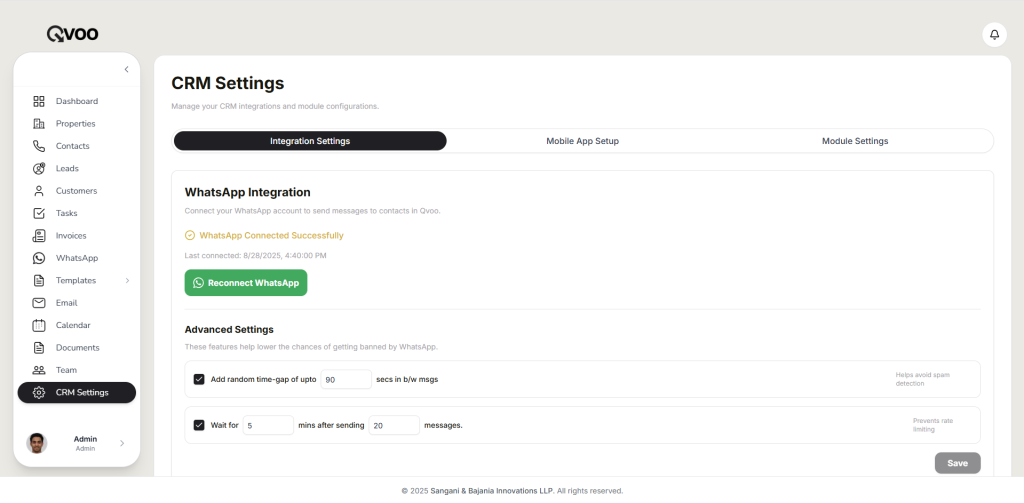Image resolution: width=1024 pixels, height=503 pixels.
Task: Open the Admin profile menu chevron
Action: point(122,443)
